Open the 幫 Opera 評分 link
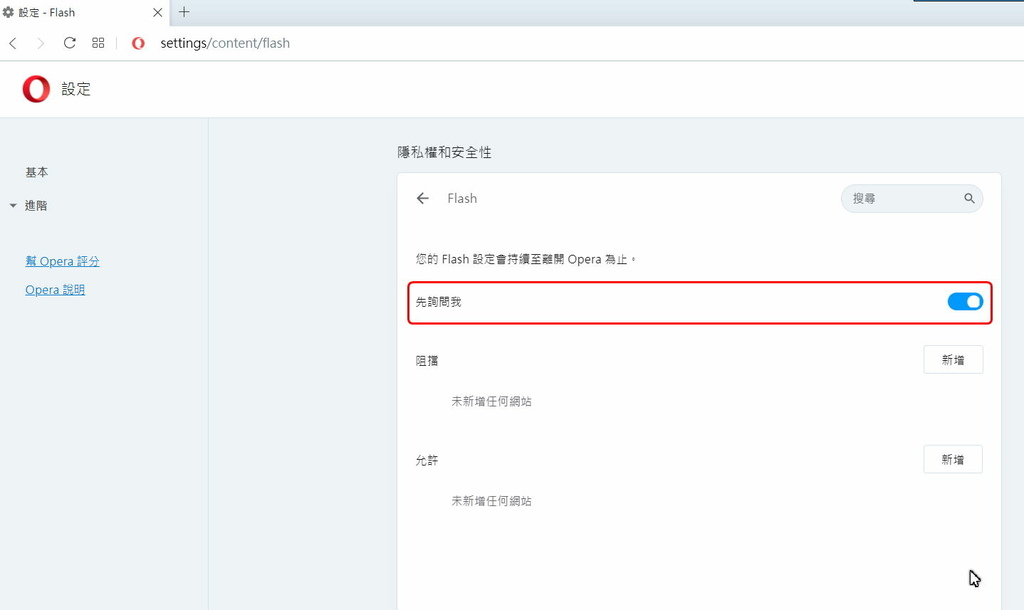Viewport: 1024px width, 610px height. [62, 261]
